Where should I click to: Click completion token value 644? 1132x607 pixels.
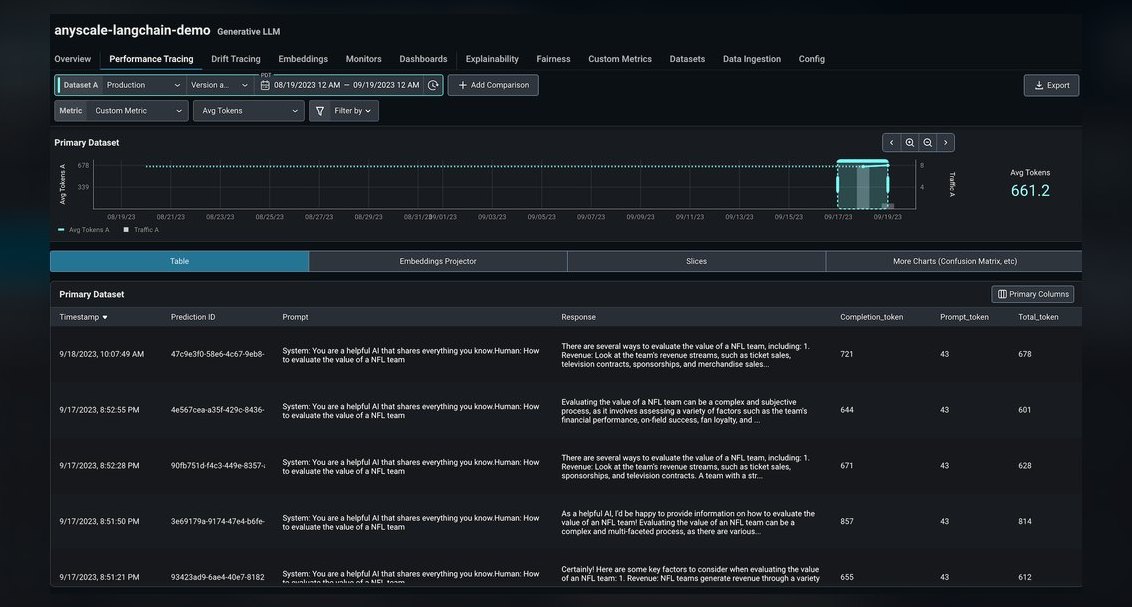pos(847,410)
